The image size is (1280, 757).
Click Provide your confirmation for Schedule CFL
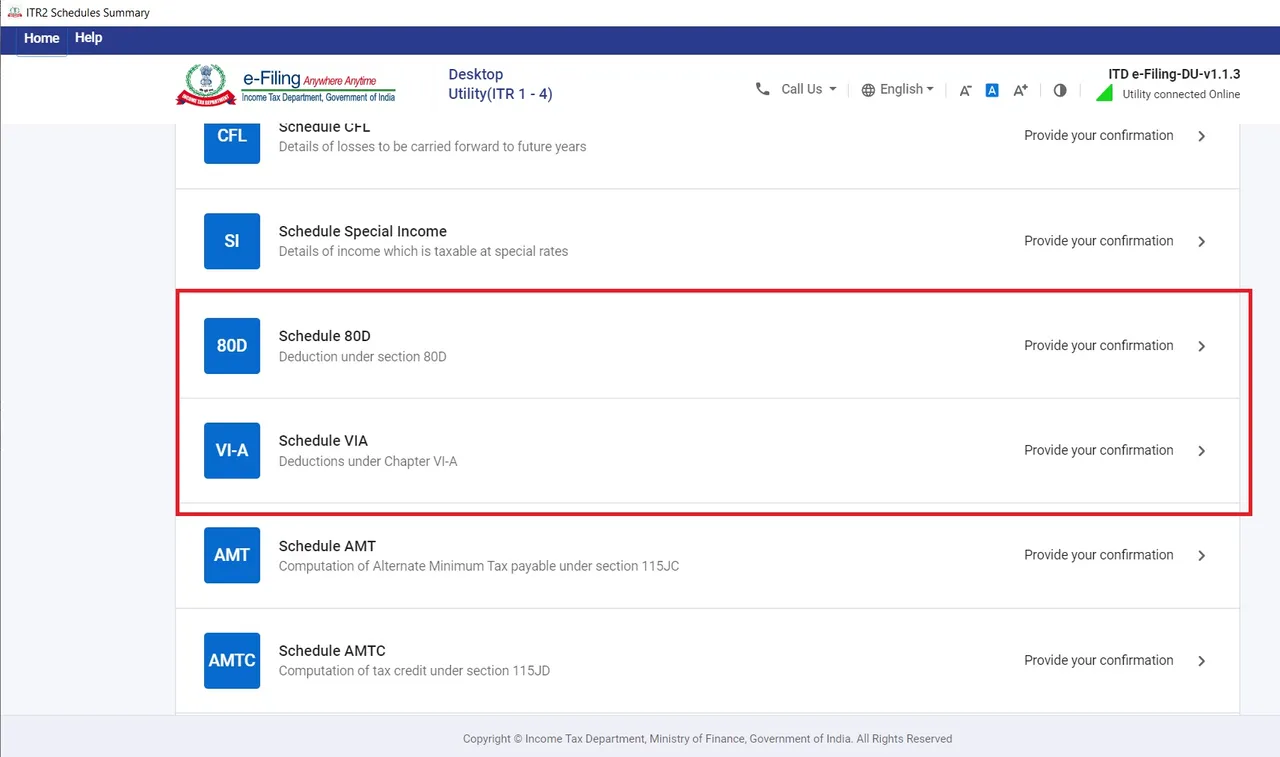point(1099,135)
